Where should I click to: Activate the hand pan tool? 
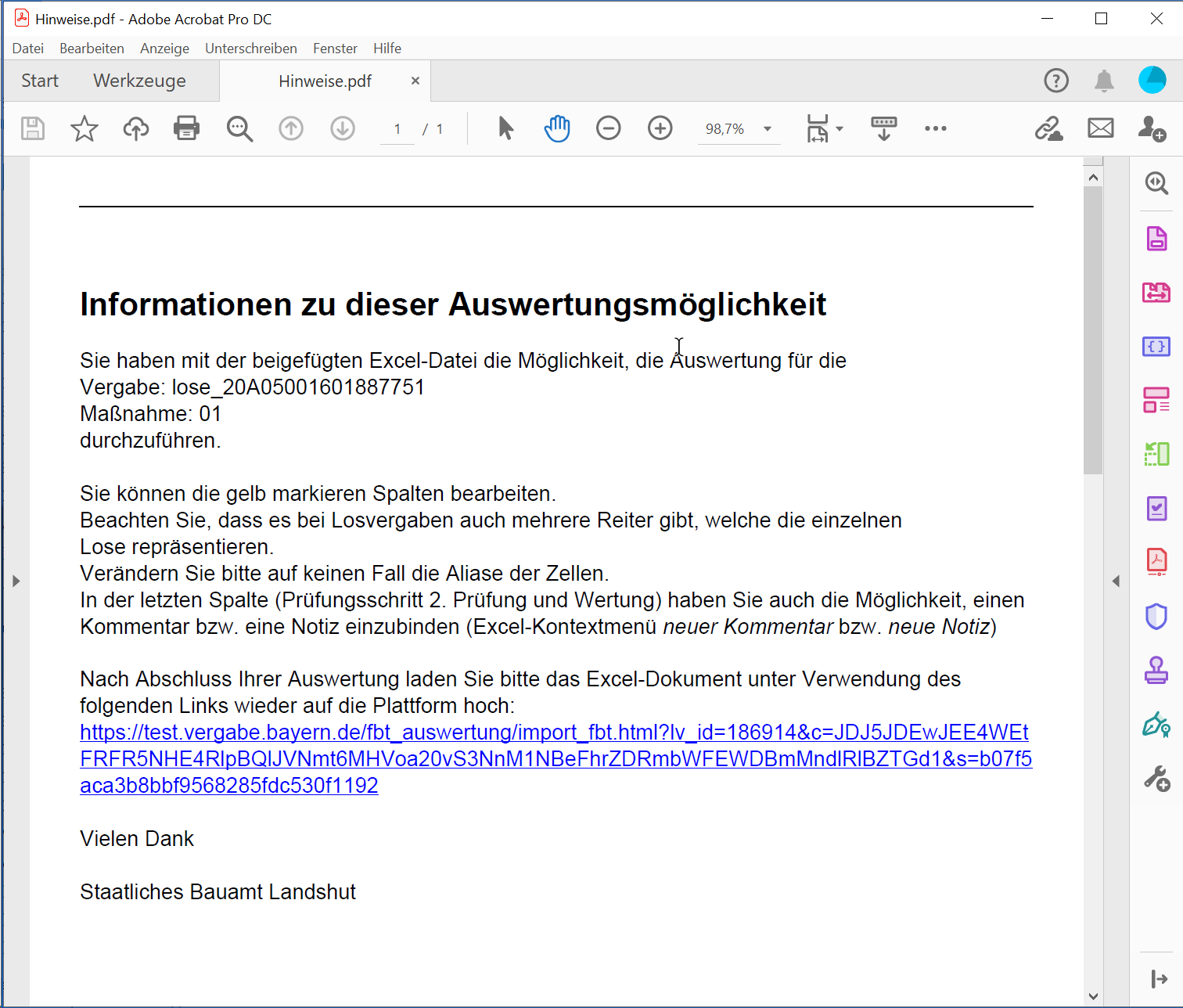point(557,128)
